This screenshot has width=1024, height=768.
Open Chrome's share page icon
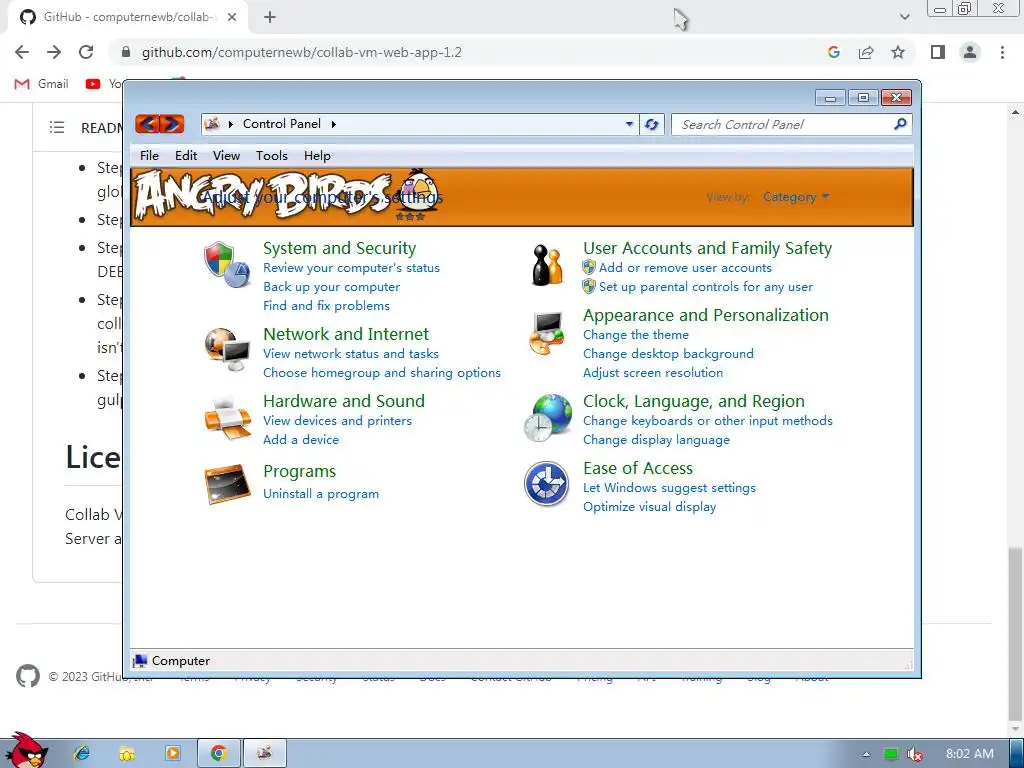tap(866, 52)
